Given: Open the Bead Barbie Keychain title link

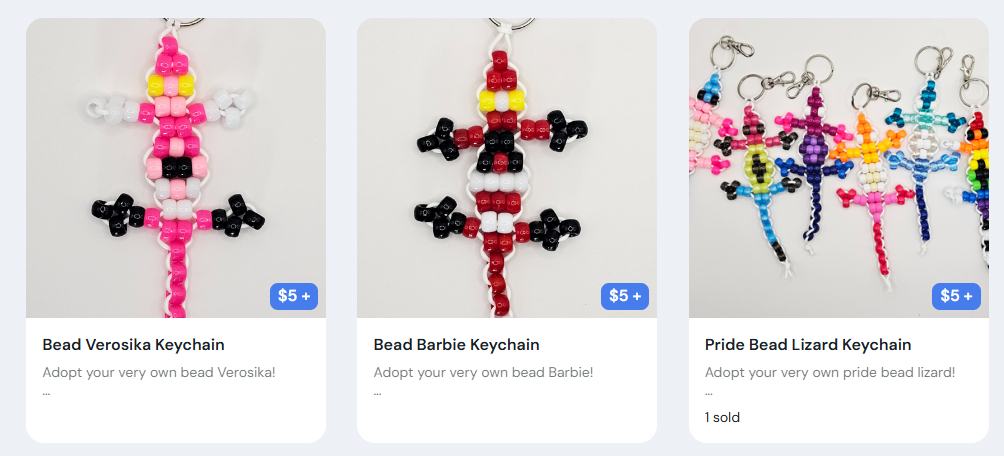Looking at the screenshot, I should coord(457,345).
